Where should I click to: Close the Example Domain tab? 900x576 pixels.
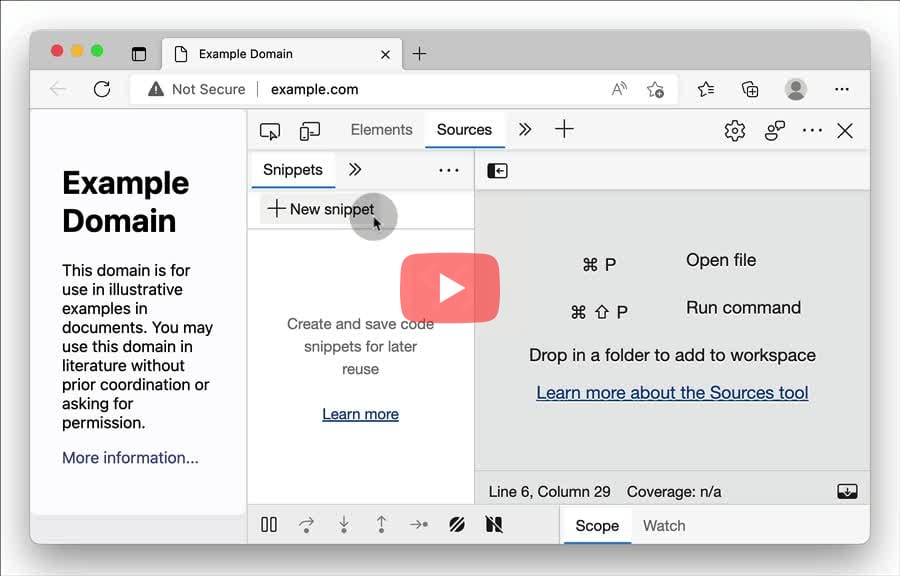pyautogui.click(x=386, y=55)
